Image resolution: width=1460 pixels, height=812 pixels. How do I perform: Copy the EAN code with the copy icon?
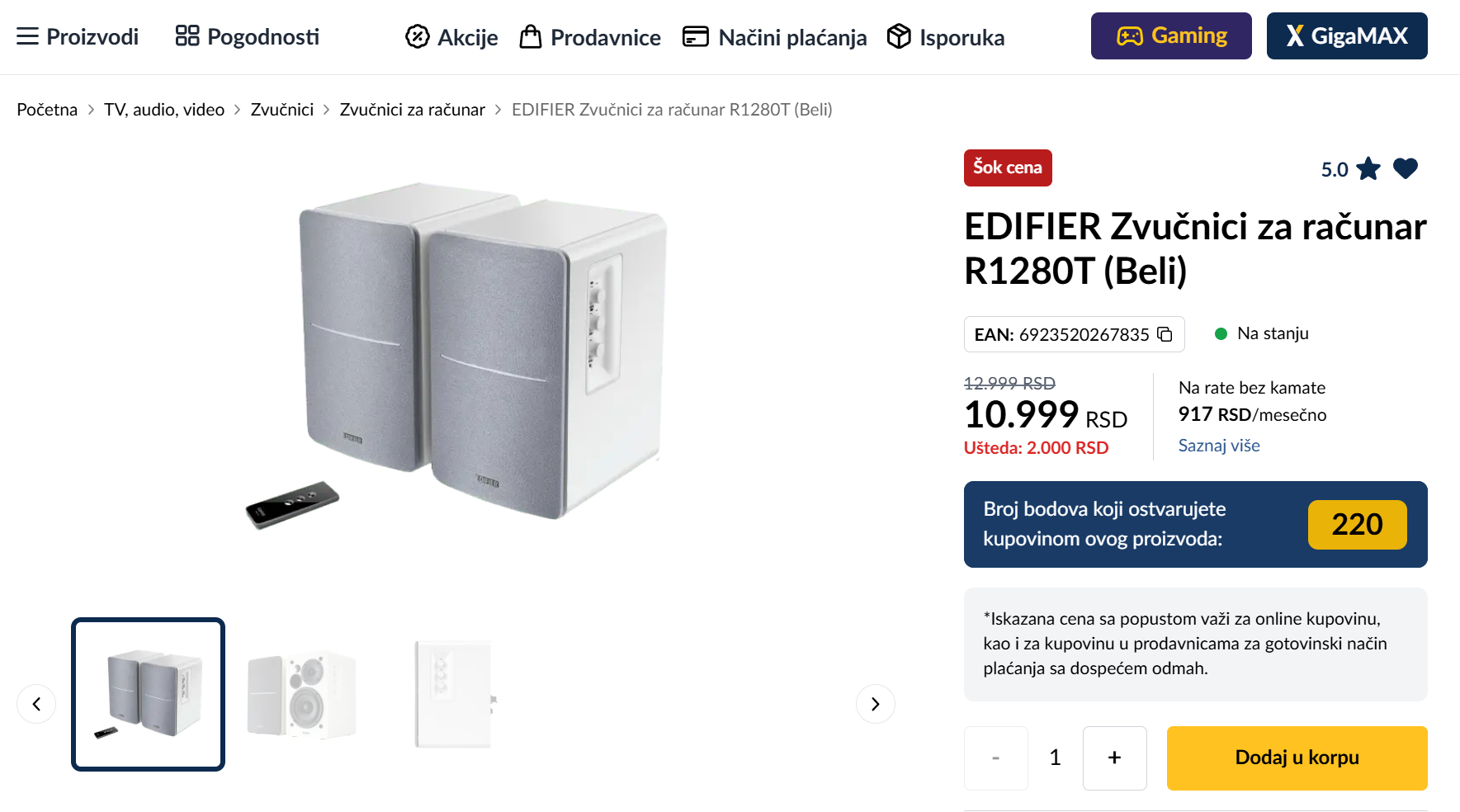click(1165, 334)
